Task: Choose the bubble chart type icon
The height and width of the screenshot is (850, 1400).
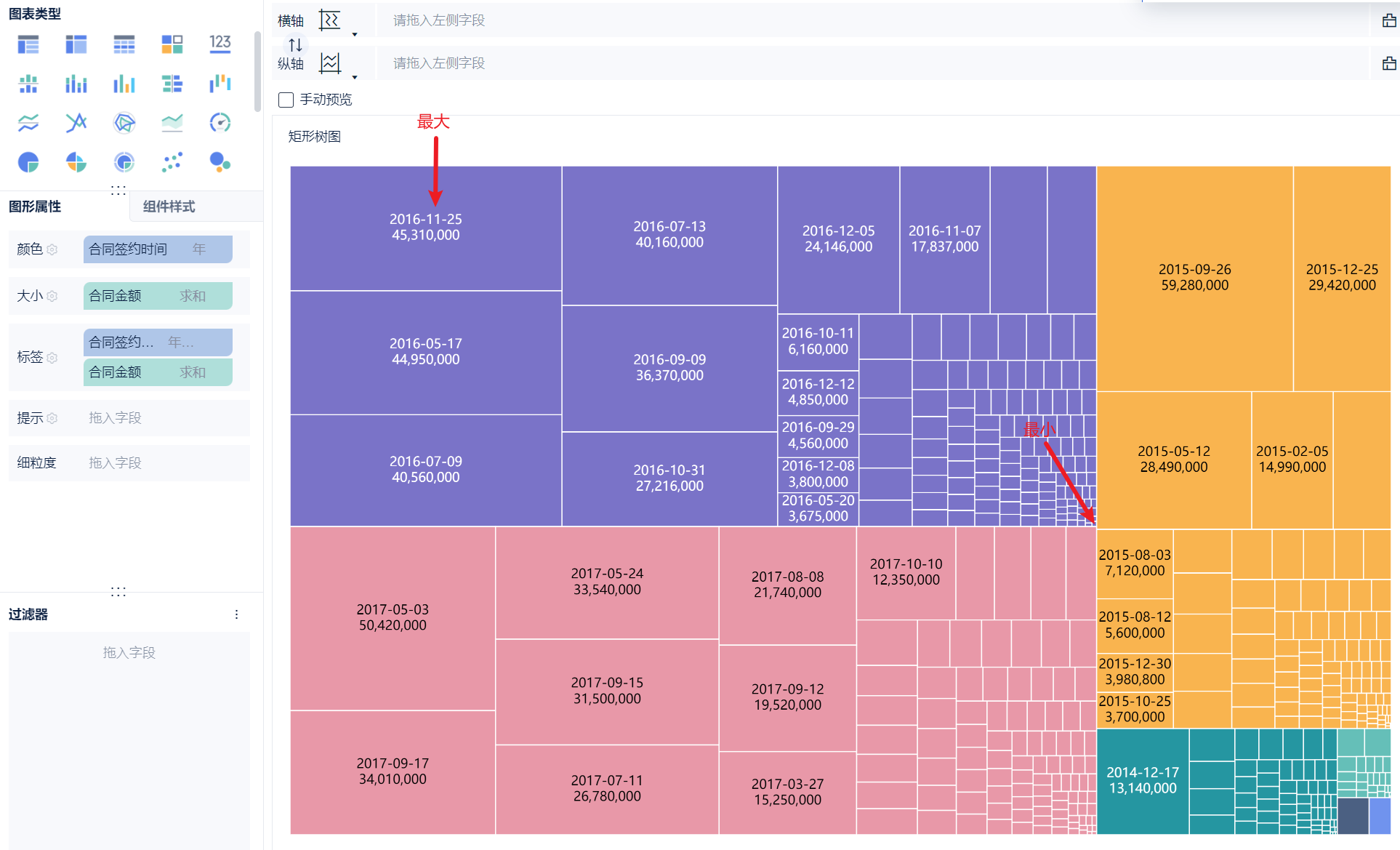Action: (220, 161)
